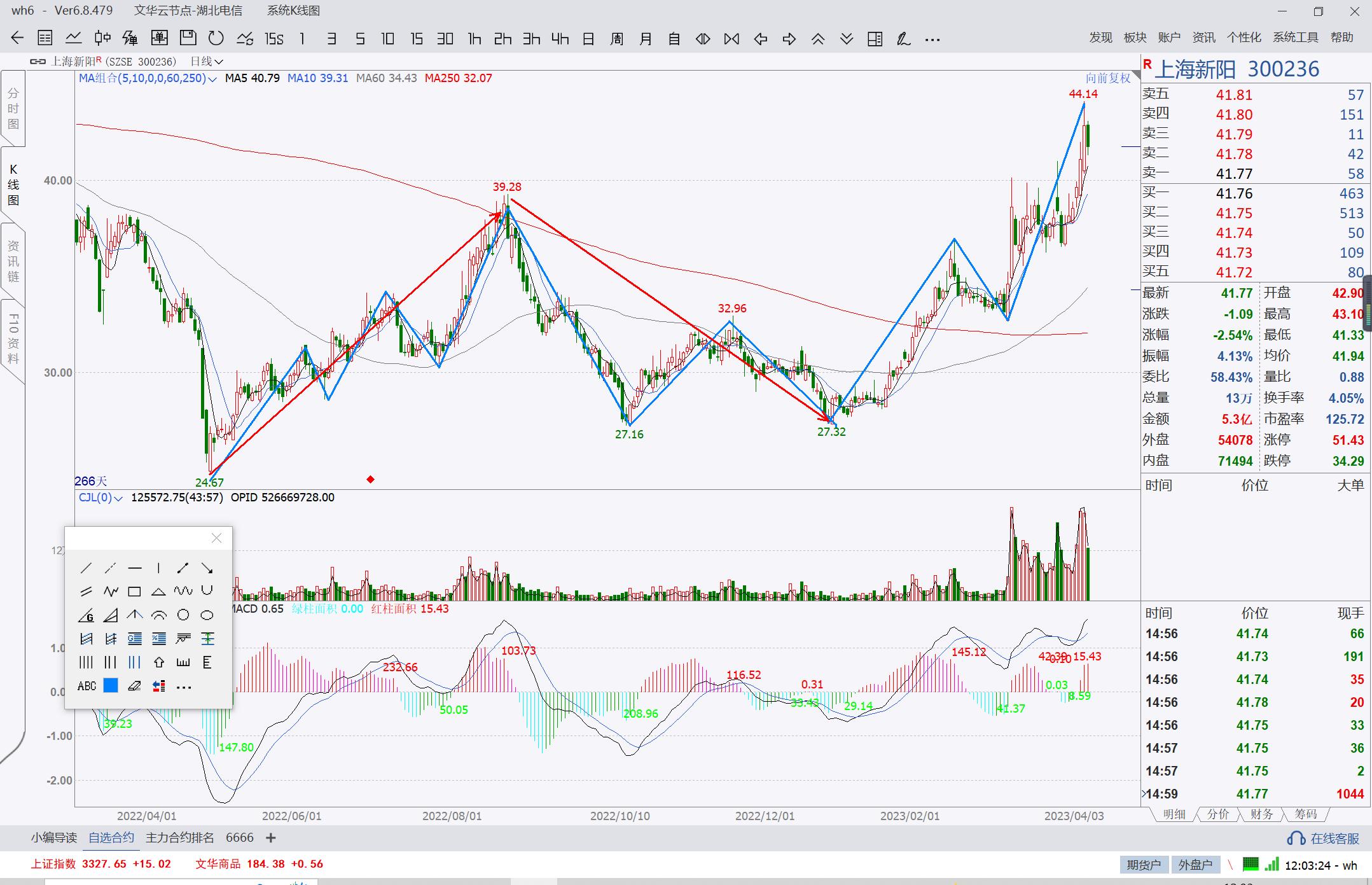Viewport: 1372px width, 885px height.
Task: Select the rectangle drawing tool
Action: (134, 592)
